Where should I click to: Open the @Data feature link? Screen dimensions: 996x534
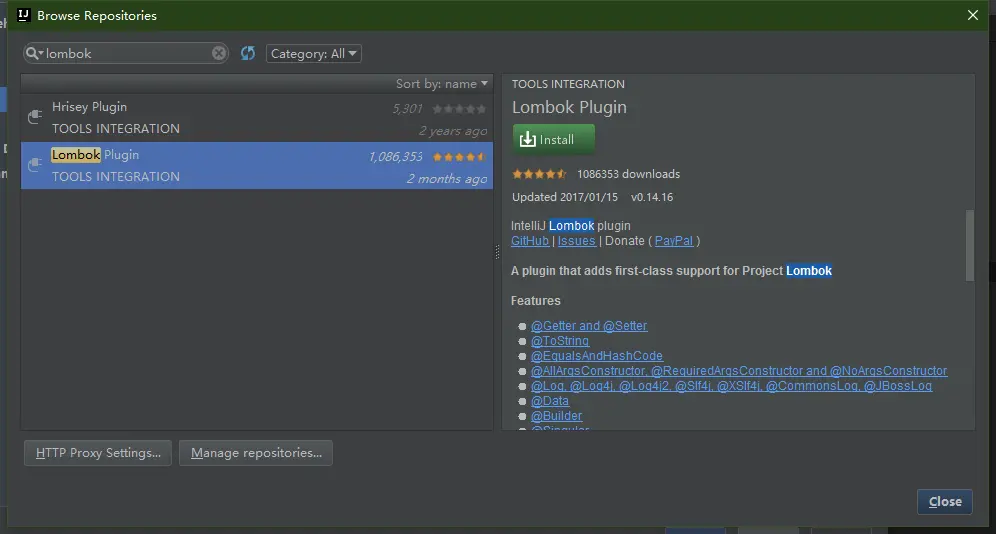click(549, 401)
